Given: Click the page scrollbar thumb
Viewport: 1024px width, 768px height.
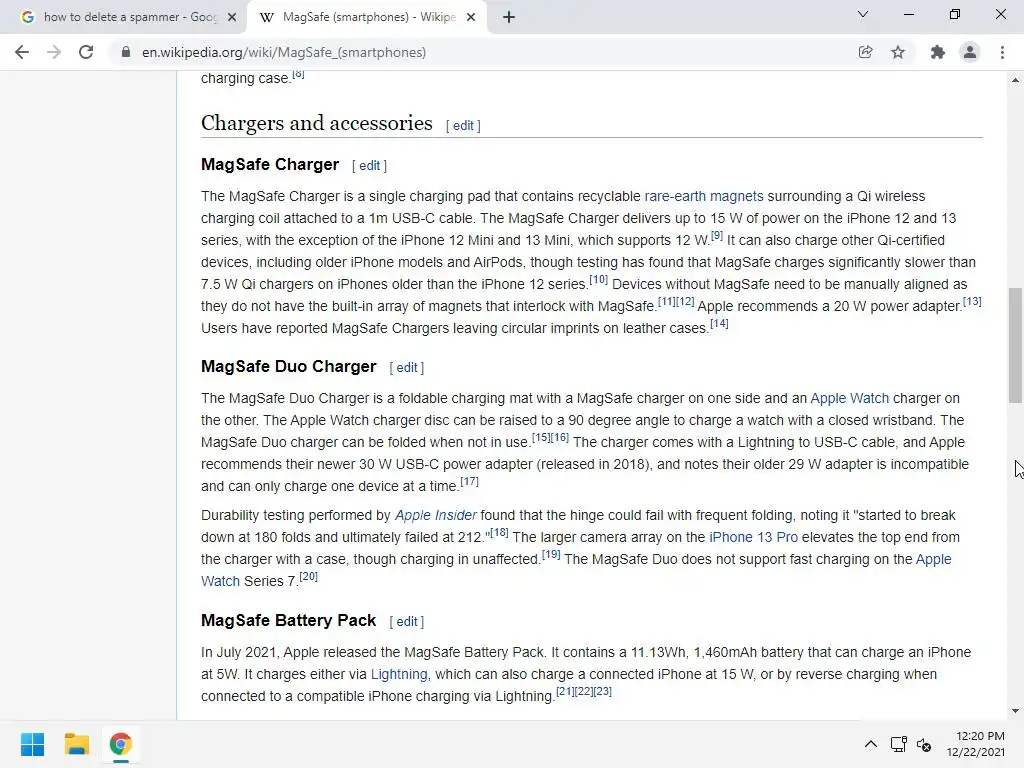Looking at the screenshot, I should coord(1015,345).
